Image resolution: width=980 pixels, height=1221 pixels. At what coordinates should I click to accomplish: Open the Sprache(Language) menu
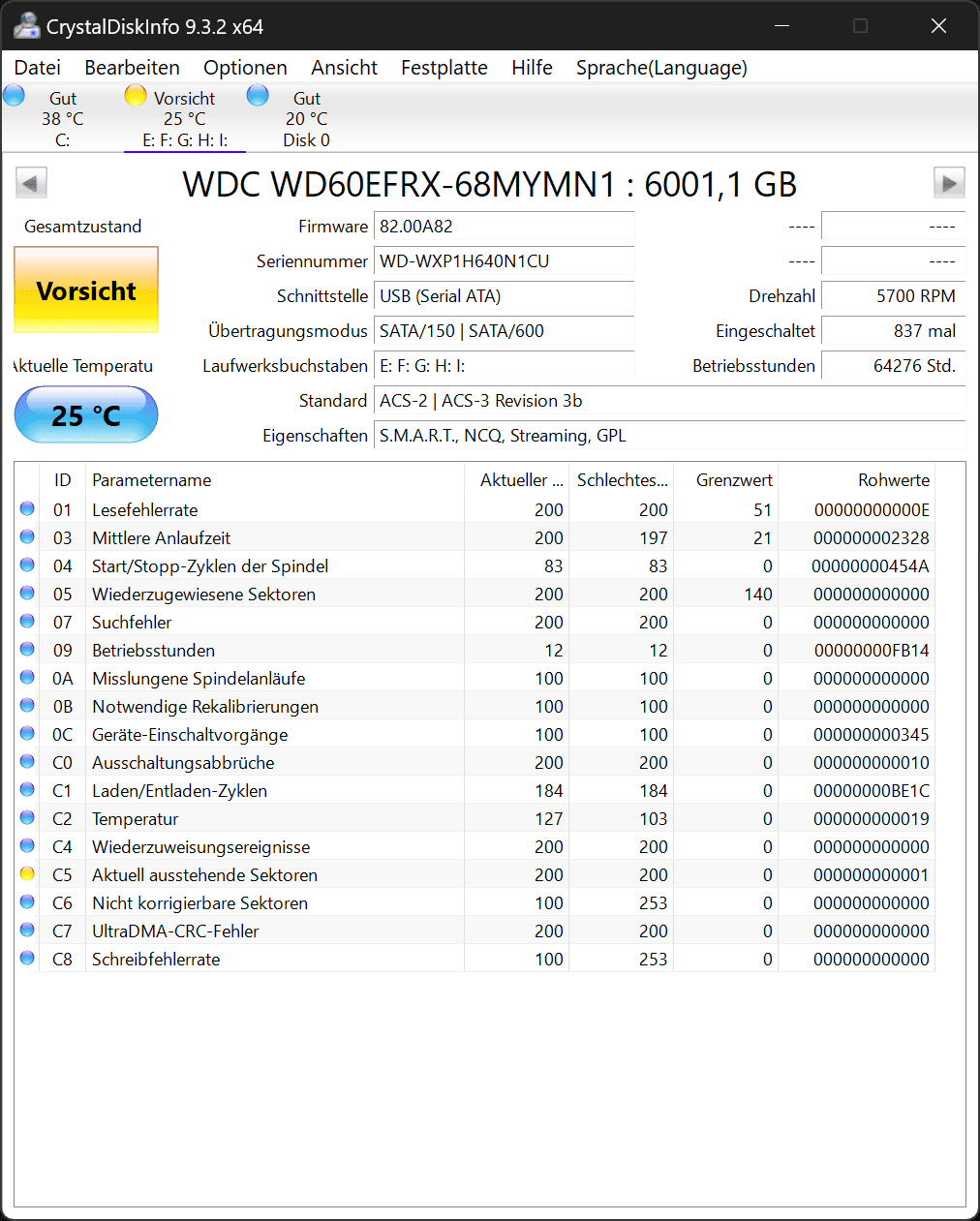[661, 68]
